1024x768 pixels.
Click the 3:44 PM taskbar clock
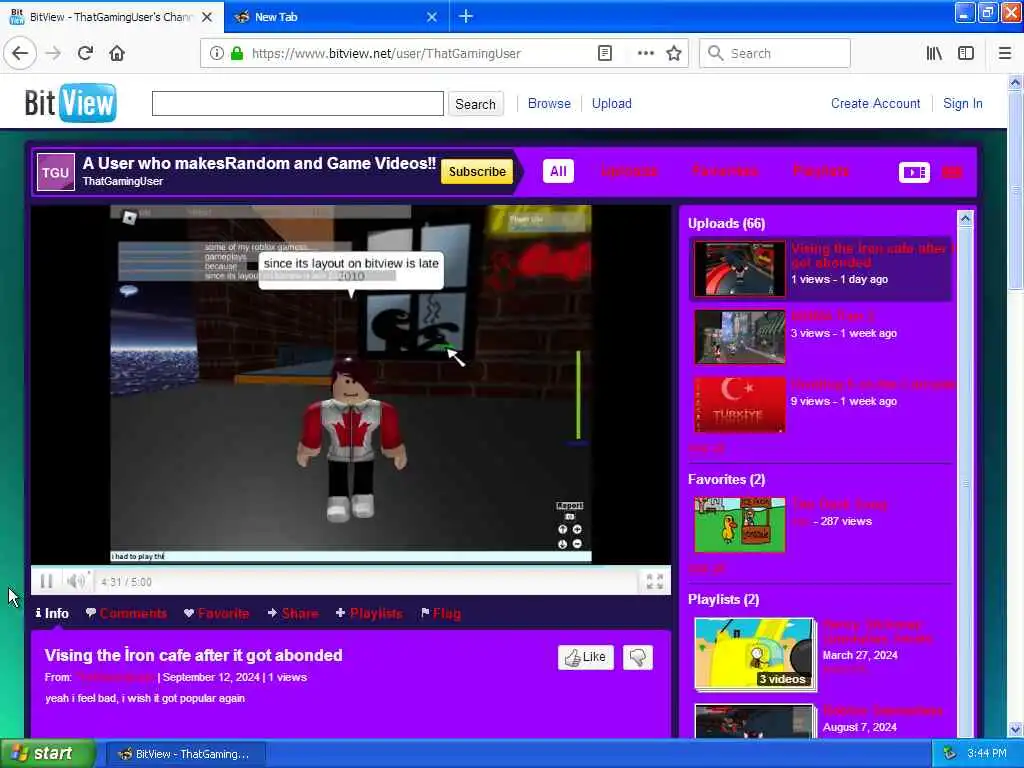(x=987, y=754)
